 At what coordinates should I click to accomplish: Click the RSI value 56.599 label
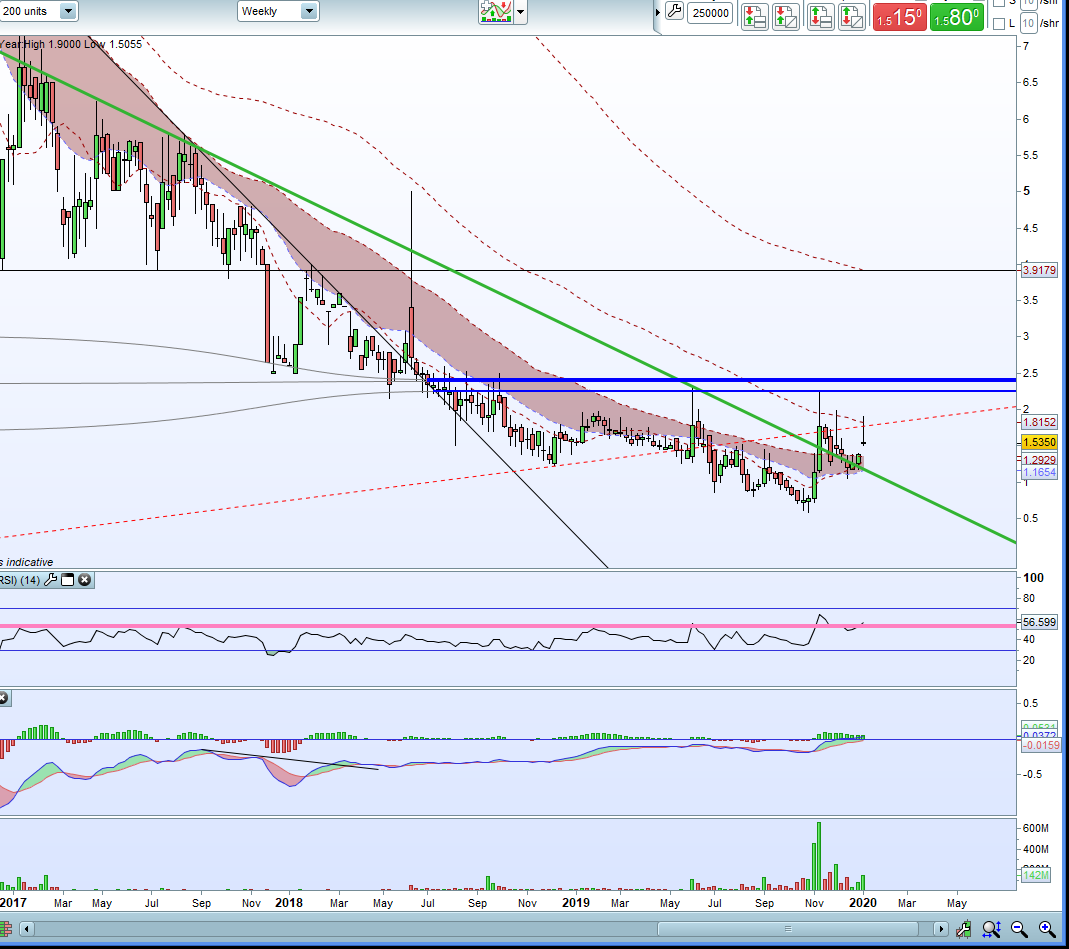pos(1039,622)
